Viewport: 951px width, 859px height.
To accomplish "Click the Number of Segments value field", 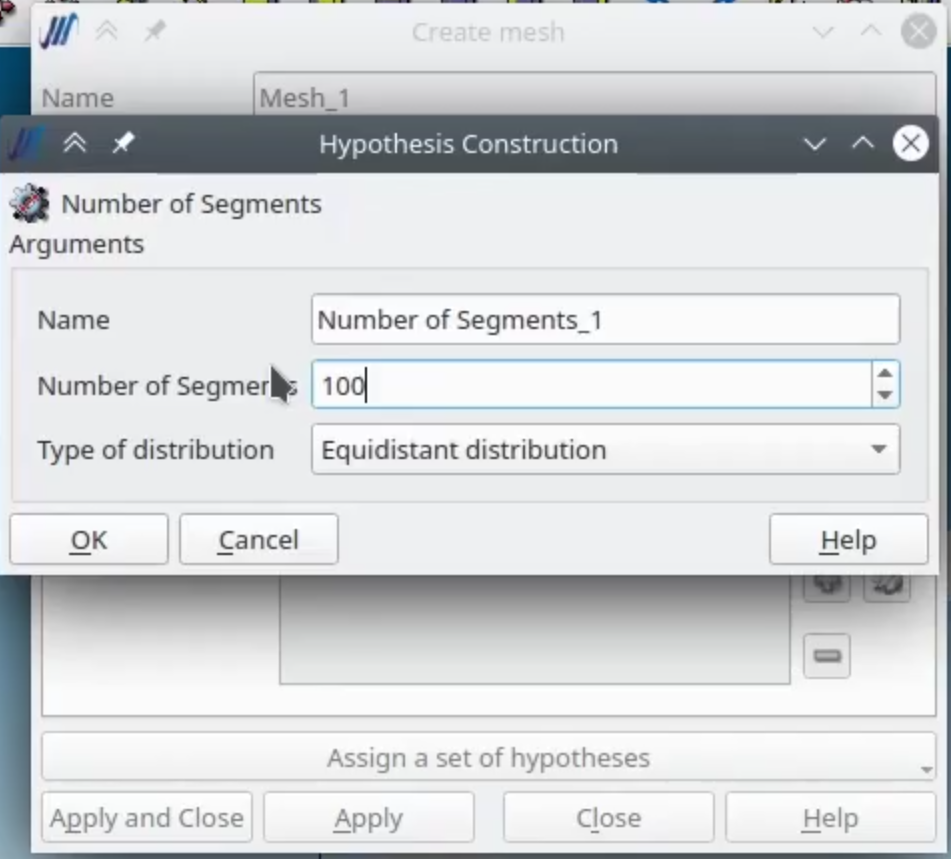I will tap(592, 385).
